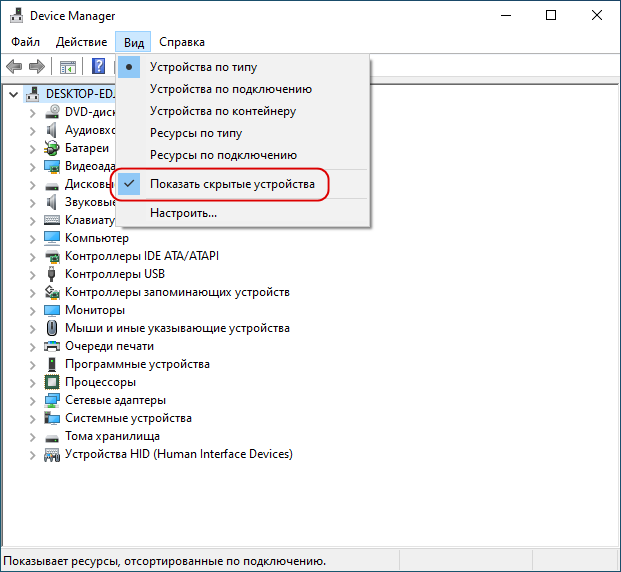Click the Очереди печати printer icon
This screenshot has width=621, height=572.
pos(52,346)
